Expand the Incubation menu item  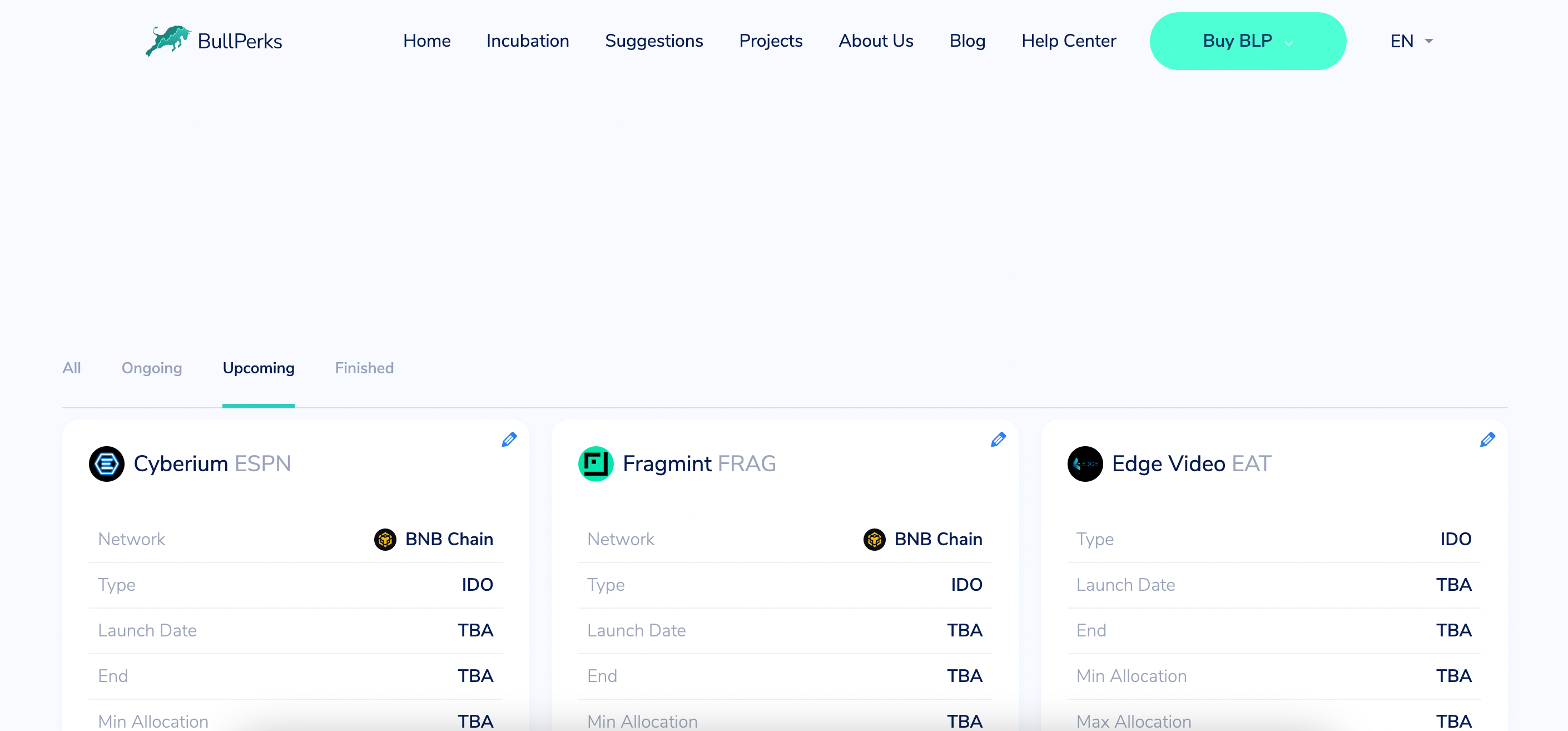527,41
